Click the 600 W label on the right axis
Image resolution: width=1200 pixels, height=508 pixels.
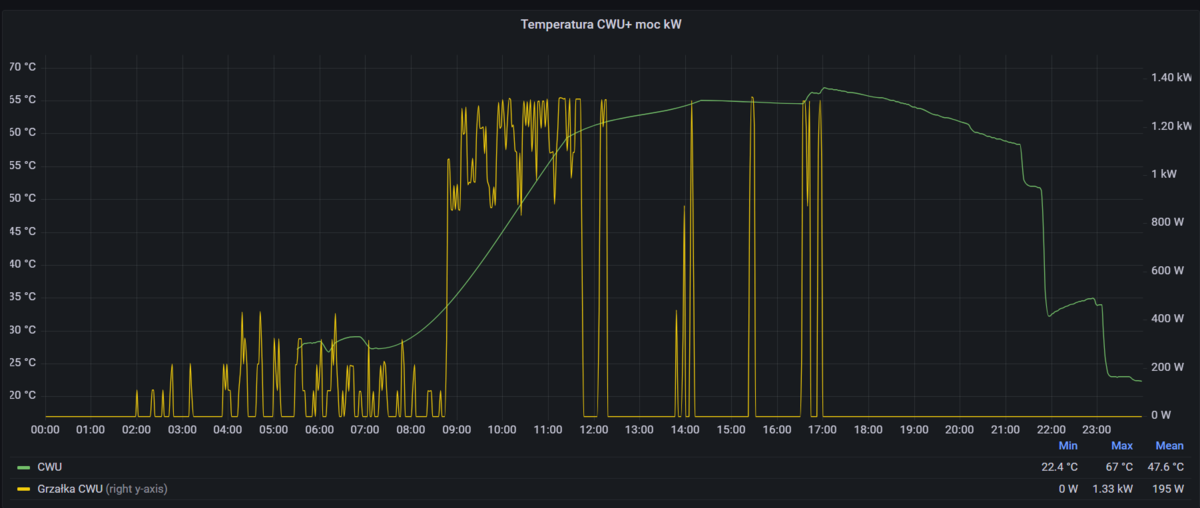[1169, 270]
